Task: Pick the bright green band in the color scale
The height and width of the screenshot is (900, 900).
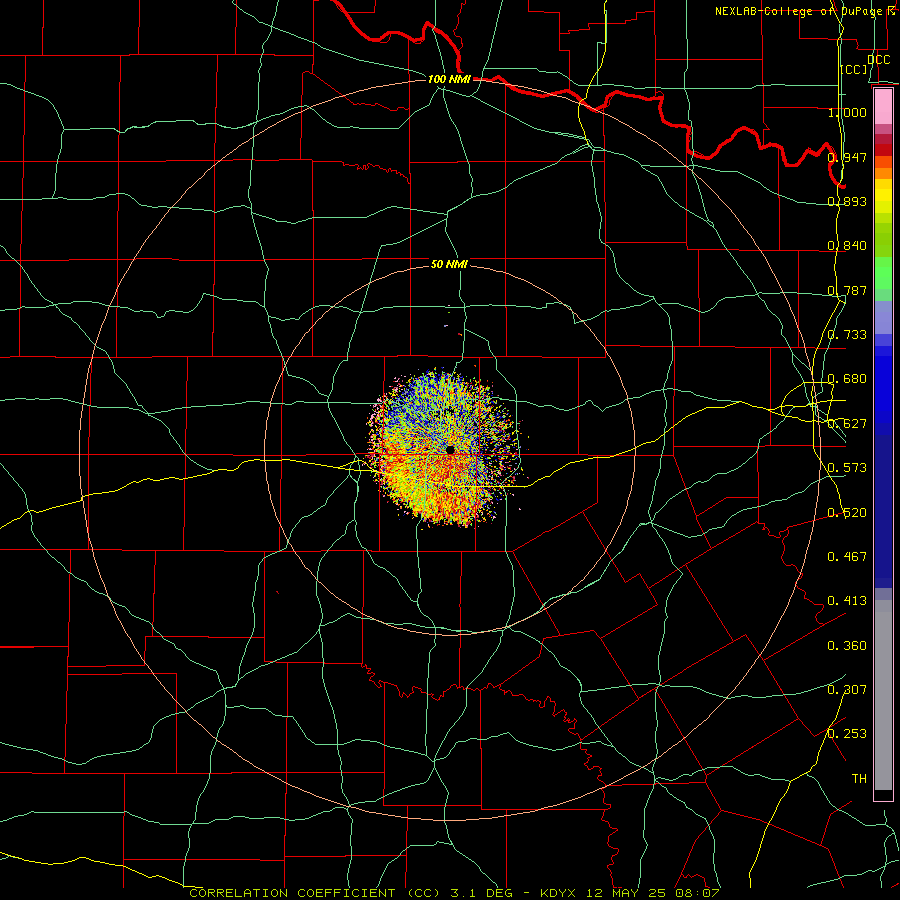Action: point(883,273)
